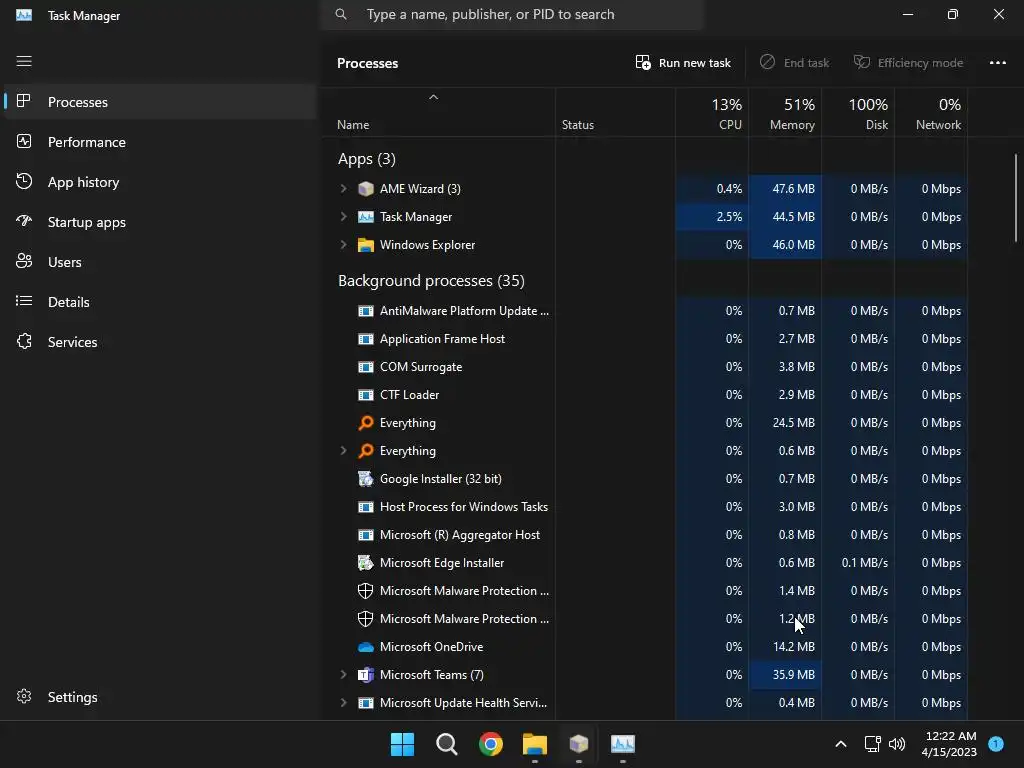Screen dimensions: 1024x768
Task: Sort by the Name column header
Action: [x=438, y=112]
